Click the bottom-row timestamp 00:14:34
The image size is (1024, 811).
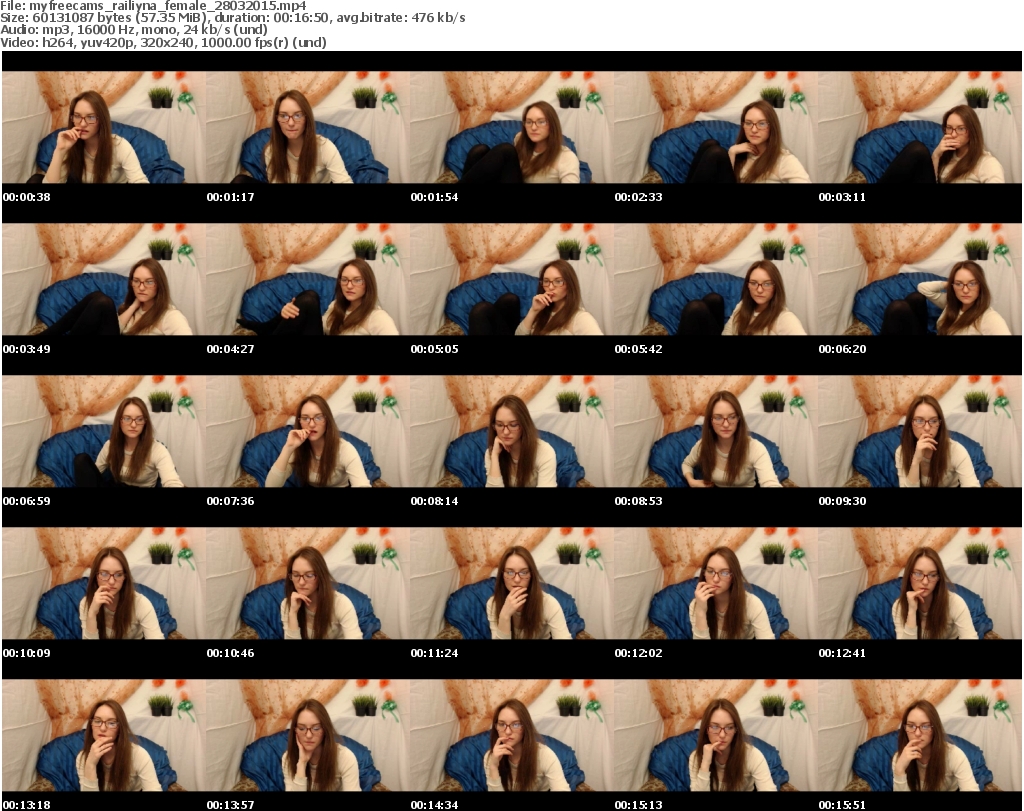[x=434, y=805]
